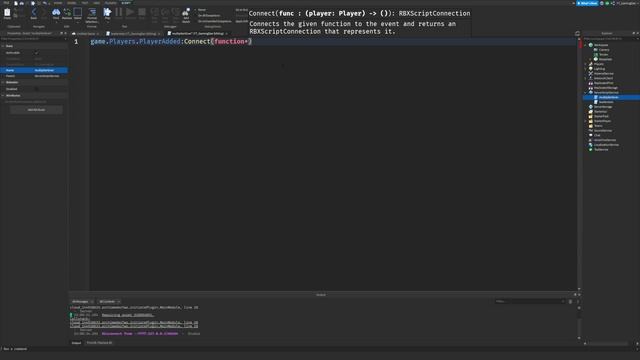
Task: Select the Name property row
Action: point(34,70)
